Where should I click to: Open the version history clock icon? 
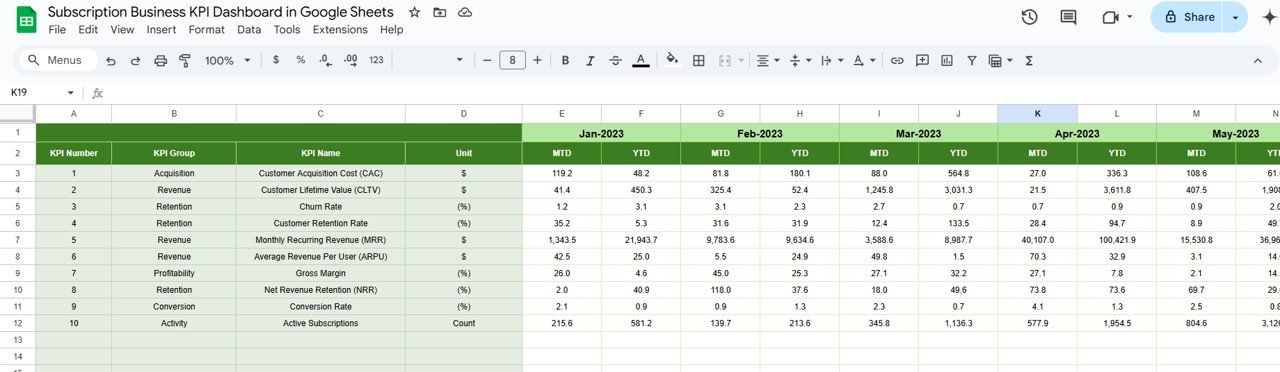pos(1029,17)
